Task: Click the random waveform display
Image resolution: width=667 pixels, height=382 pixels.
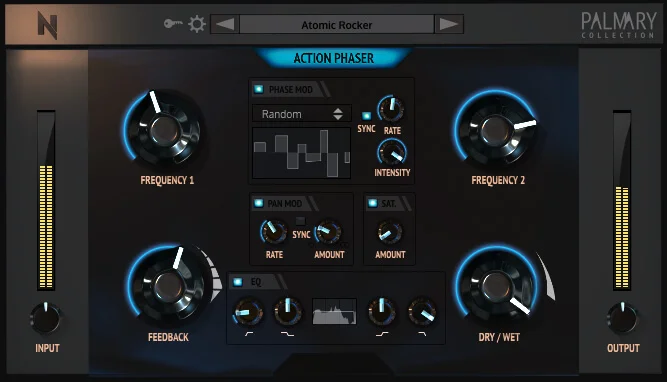Action: coord(302,153)
